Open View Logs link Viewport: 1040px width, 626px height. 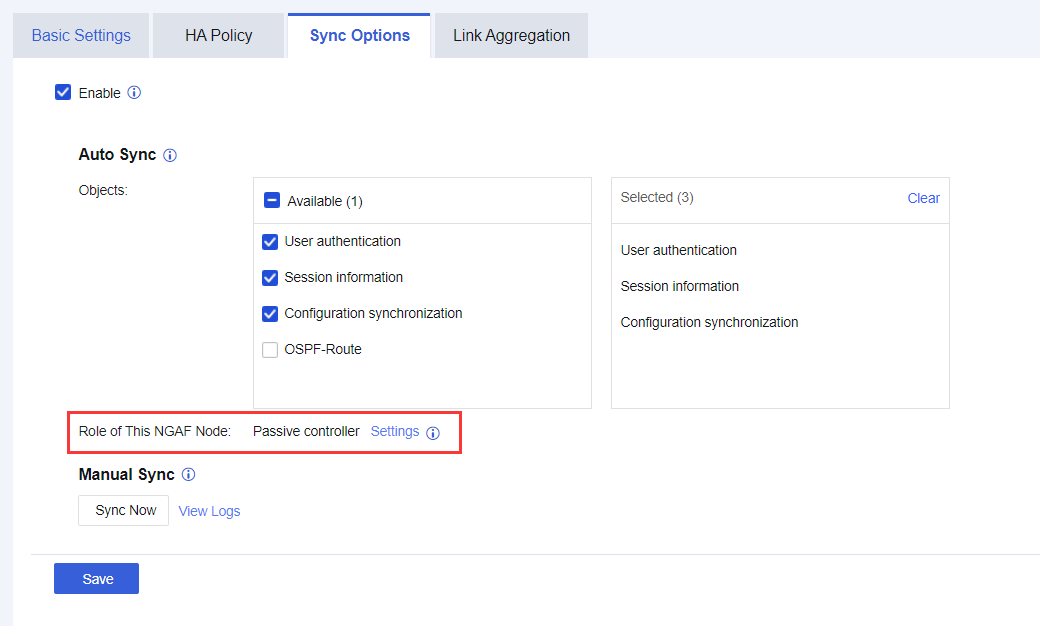209,511
